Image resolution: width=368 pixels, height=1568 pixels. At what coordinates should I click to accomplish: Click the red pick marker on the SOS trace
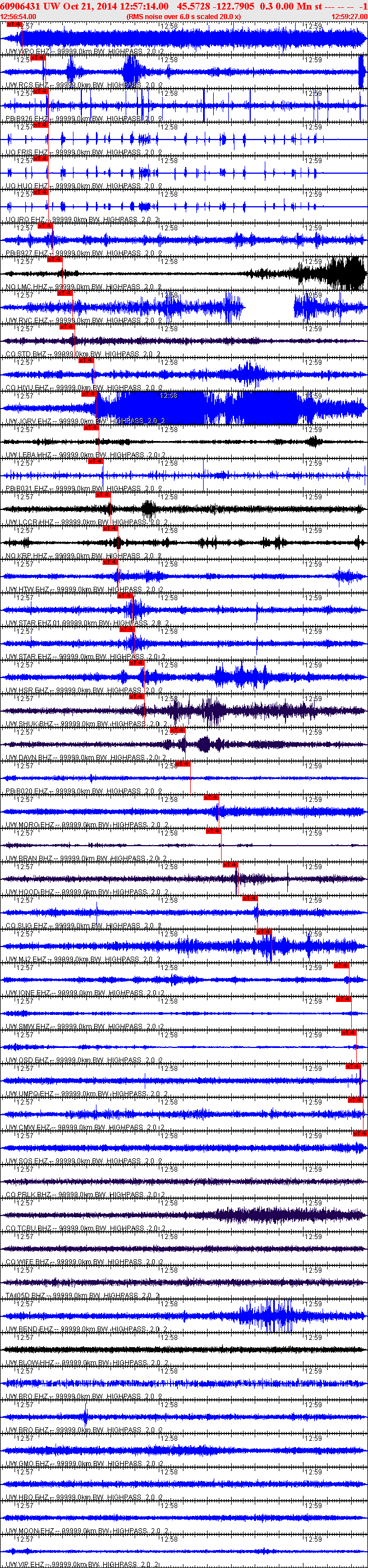pos(360,1133)
